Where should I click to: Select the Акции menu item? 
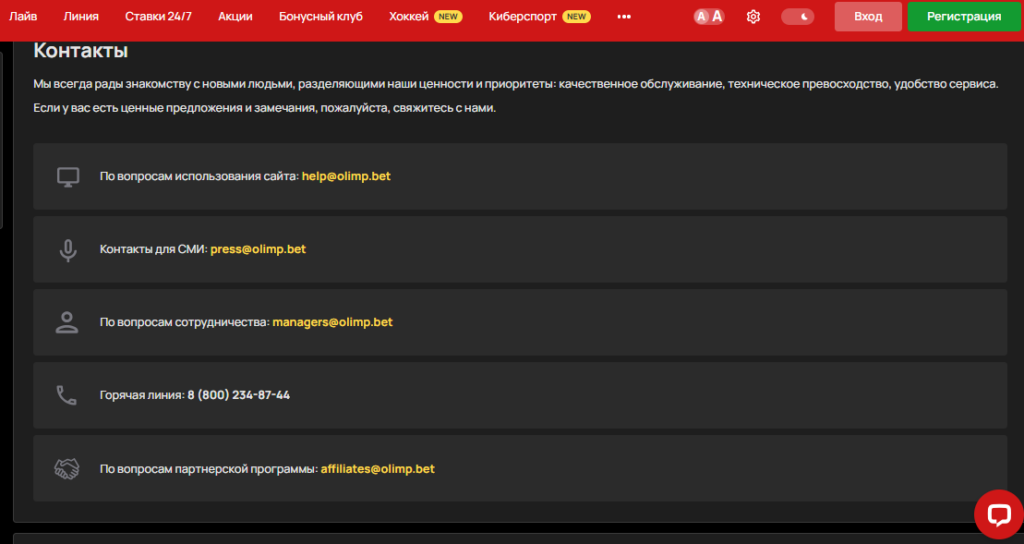pyautogui.click(x=235, y=16)
